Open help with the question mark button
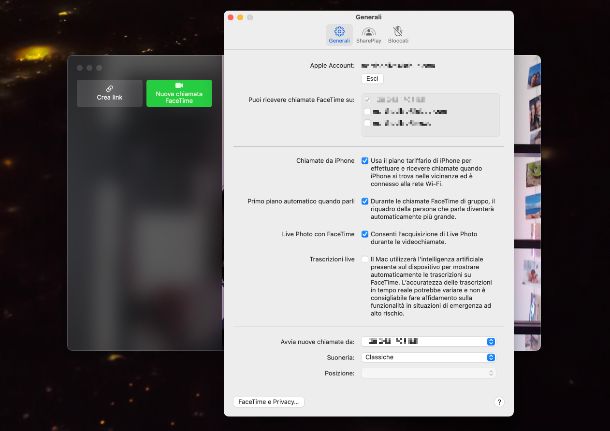This screenshot has height=431, width=610. pos(499,402)
